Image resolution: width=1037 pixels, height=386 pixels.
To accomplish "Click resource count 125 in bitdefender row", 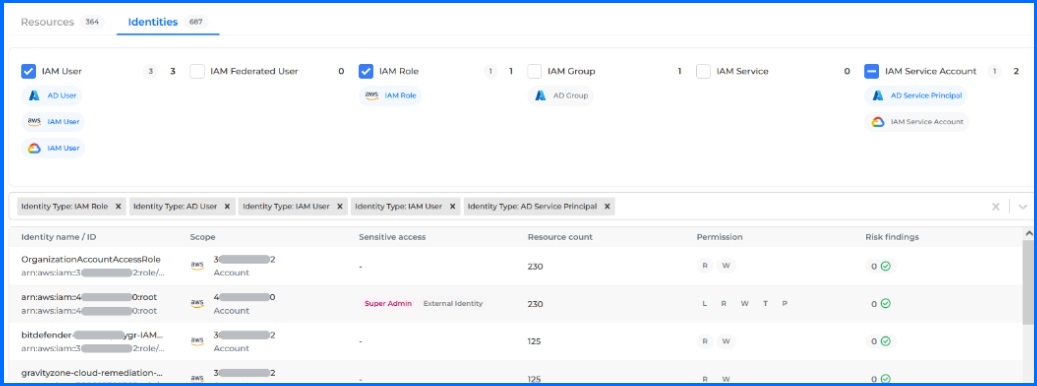I will (x=534, y=342).
